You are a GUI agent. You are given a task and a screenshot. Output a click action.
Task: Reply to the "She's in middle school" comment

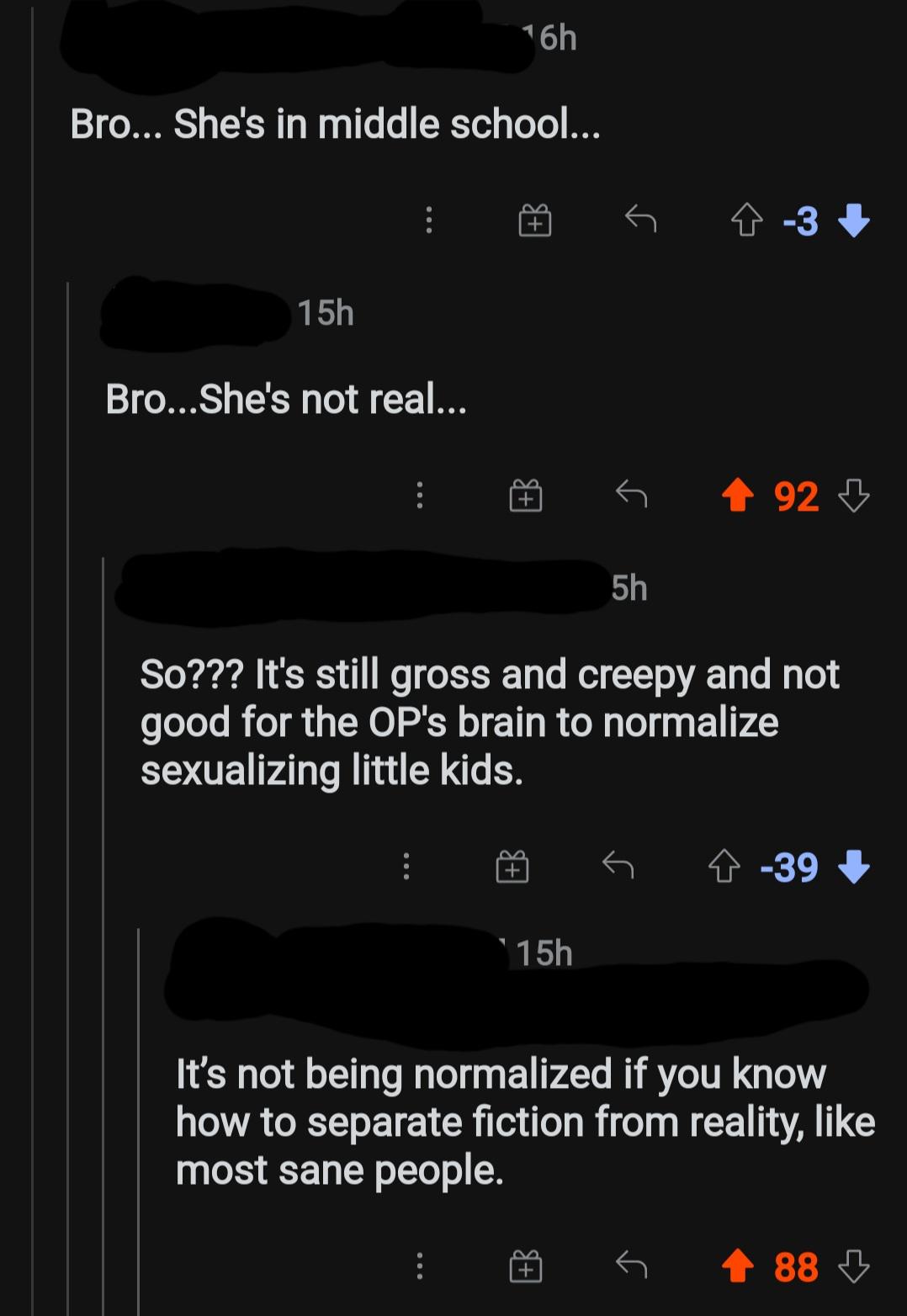pos(640,220)
